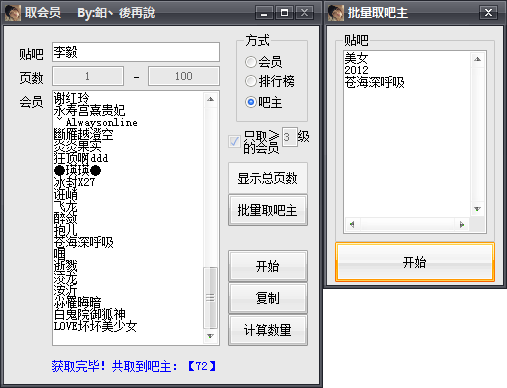This screenshot has width=507, height=388.
Task: Click the avatar icon in 取会员 title bar
Action: point(13,13)
